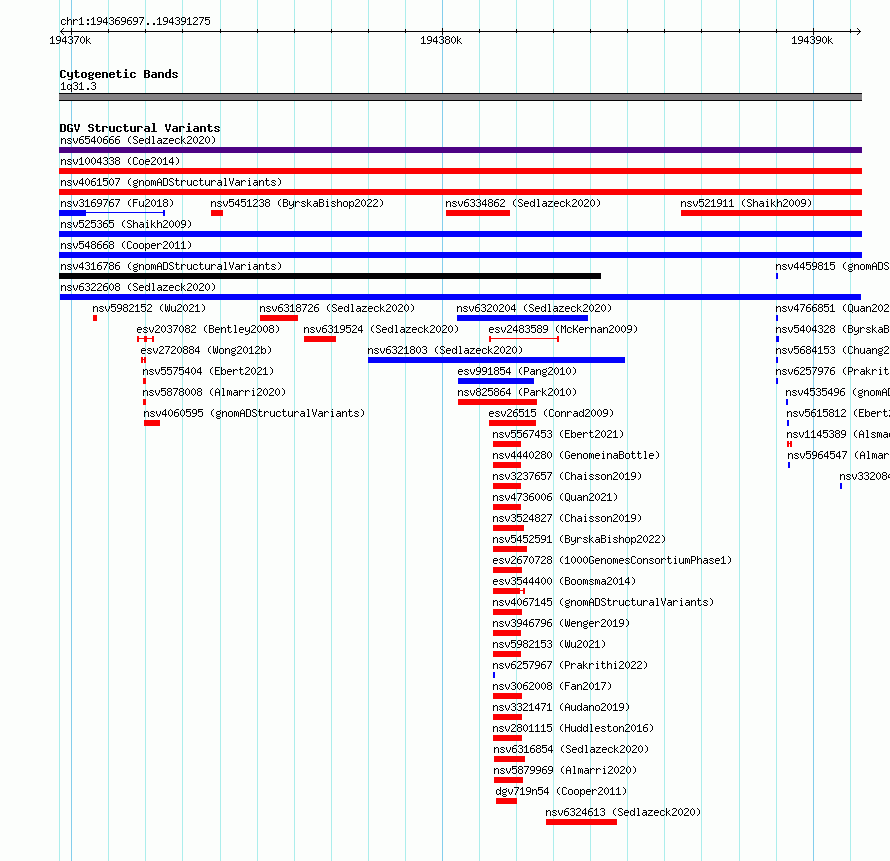Viewport: 890px width, 861px height.
Task: Click the red nsv6324613 variant bar
Action: click(581, 822)
